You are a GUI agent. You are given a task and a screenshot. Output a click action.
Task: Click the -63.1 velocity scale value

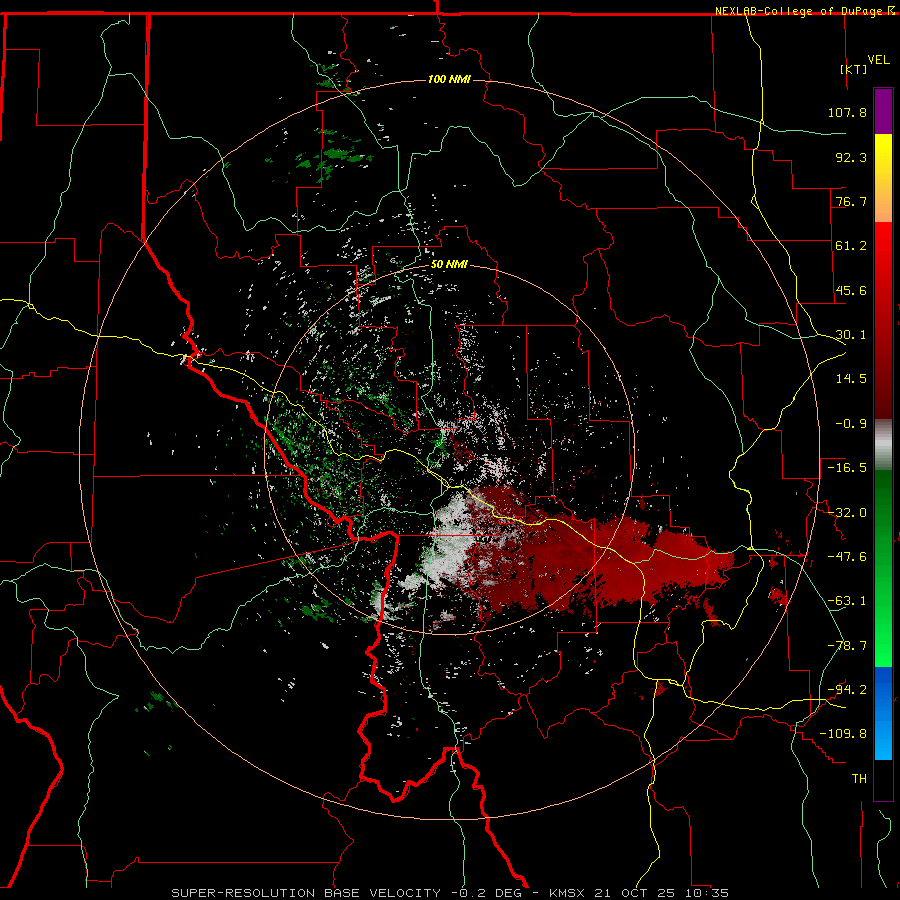click(847, 601)
